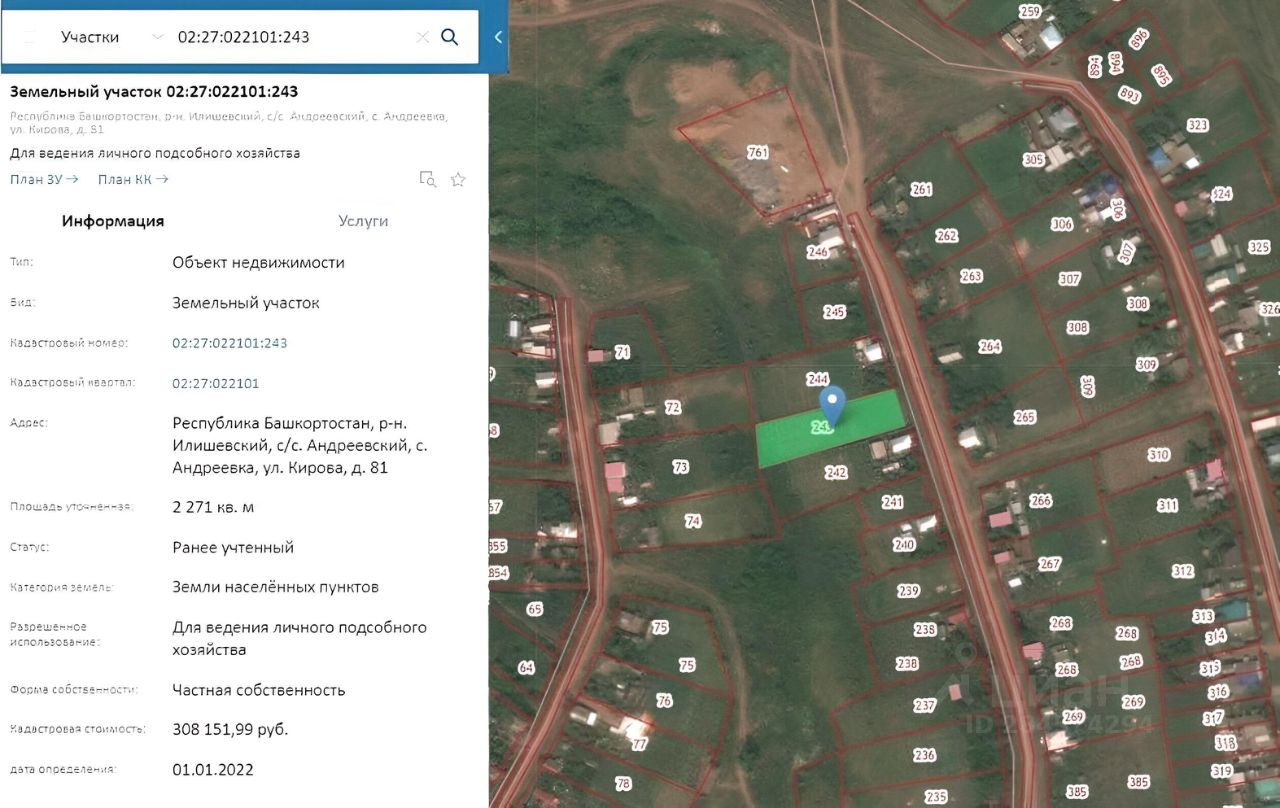The image size is (1280, 808).
Task: Open cadastral number 02:27:022101:243 link
Action: pos(230,343)
